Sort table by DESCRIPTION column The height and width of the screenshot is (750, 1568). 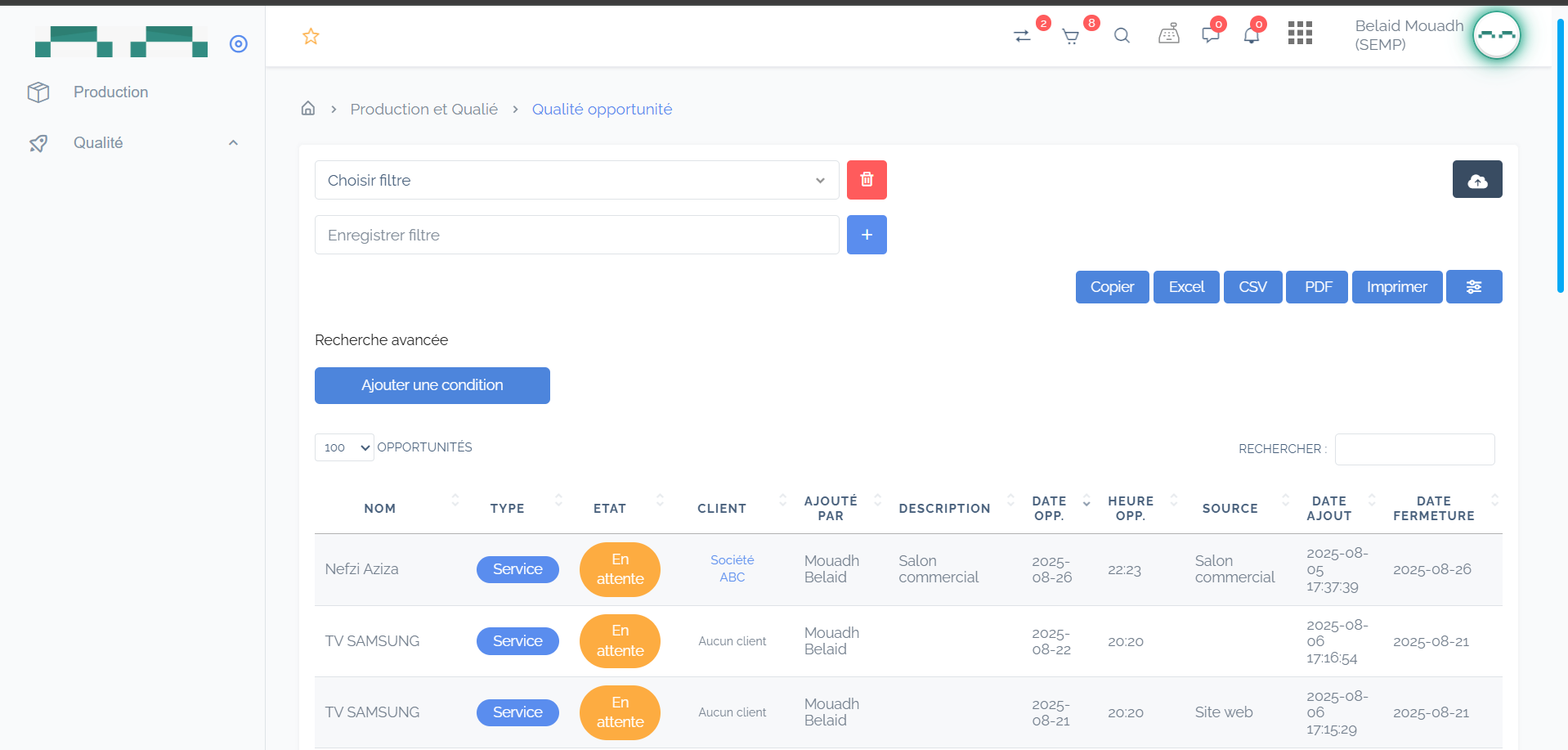click(x=944, y=508)
